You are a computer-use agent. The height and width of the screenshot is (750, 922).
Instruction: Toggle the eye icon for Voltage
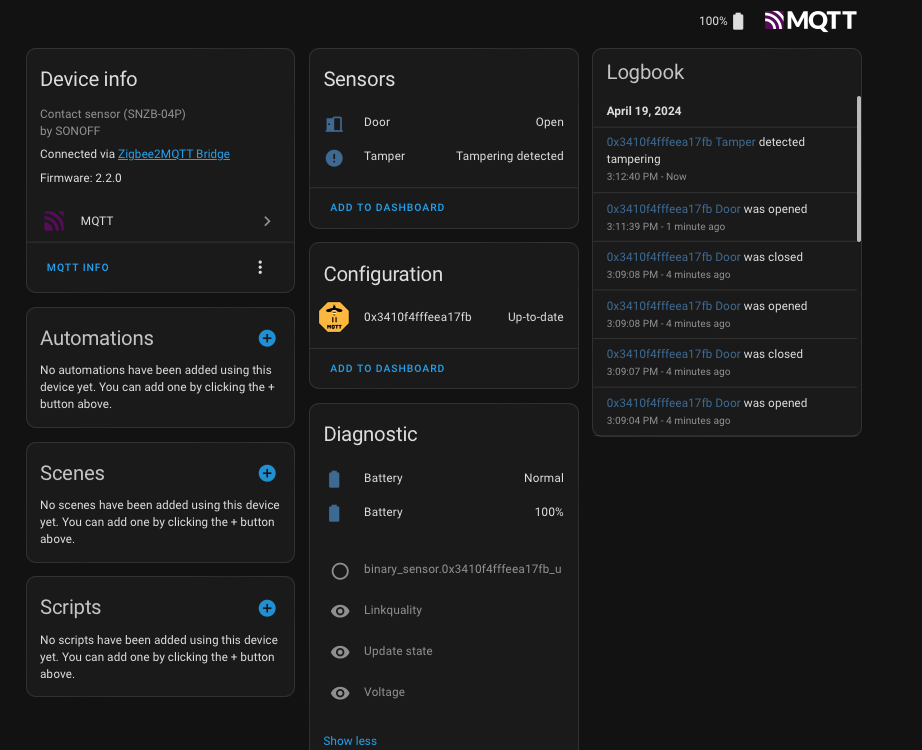tap(340, 693)
